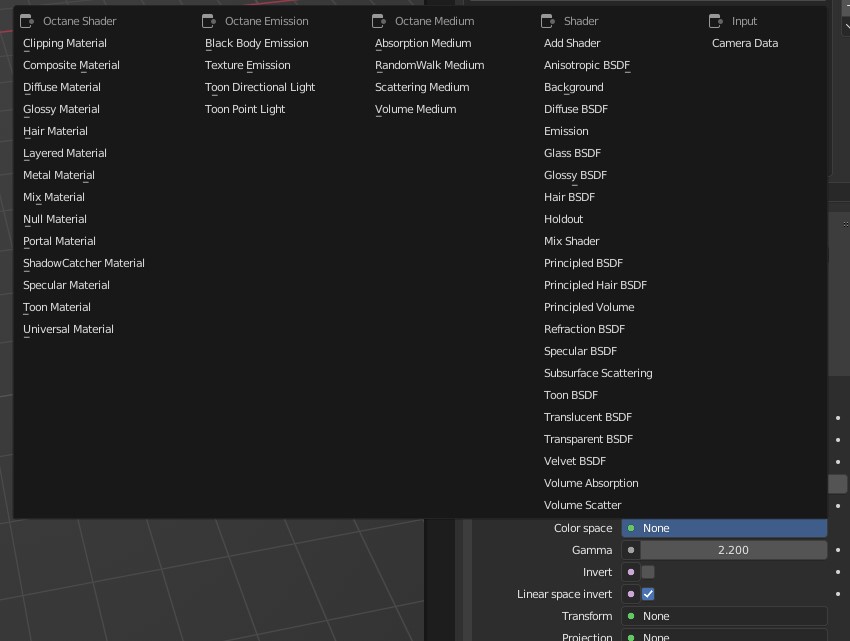Choose Clipping Material

tap(65, 43)
